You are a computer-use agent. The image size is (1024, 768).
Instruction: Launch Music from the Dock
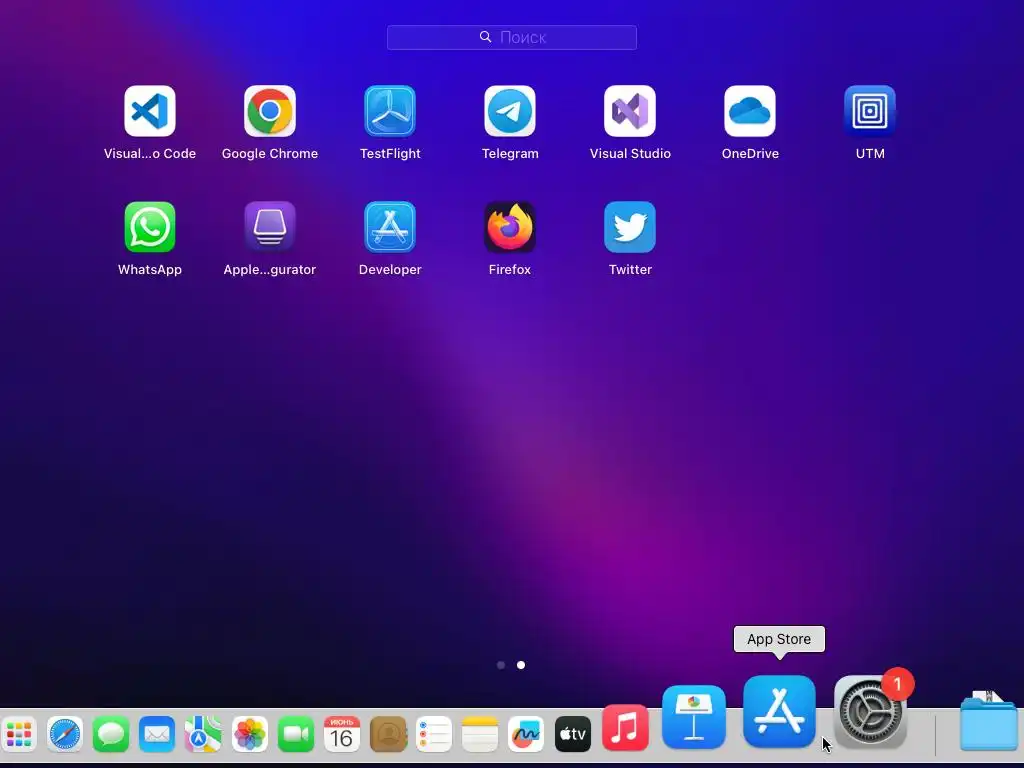click(625, 728)
